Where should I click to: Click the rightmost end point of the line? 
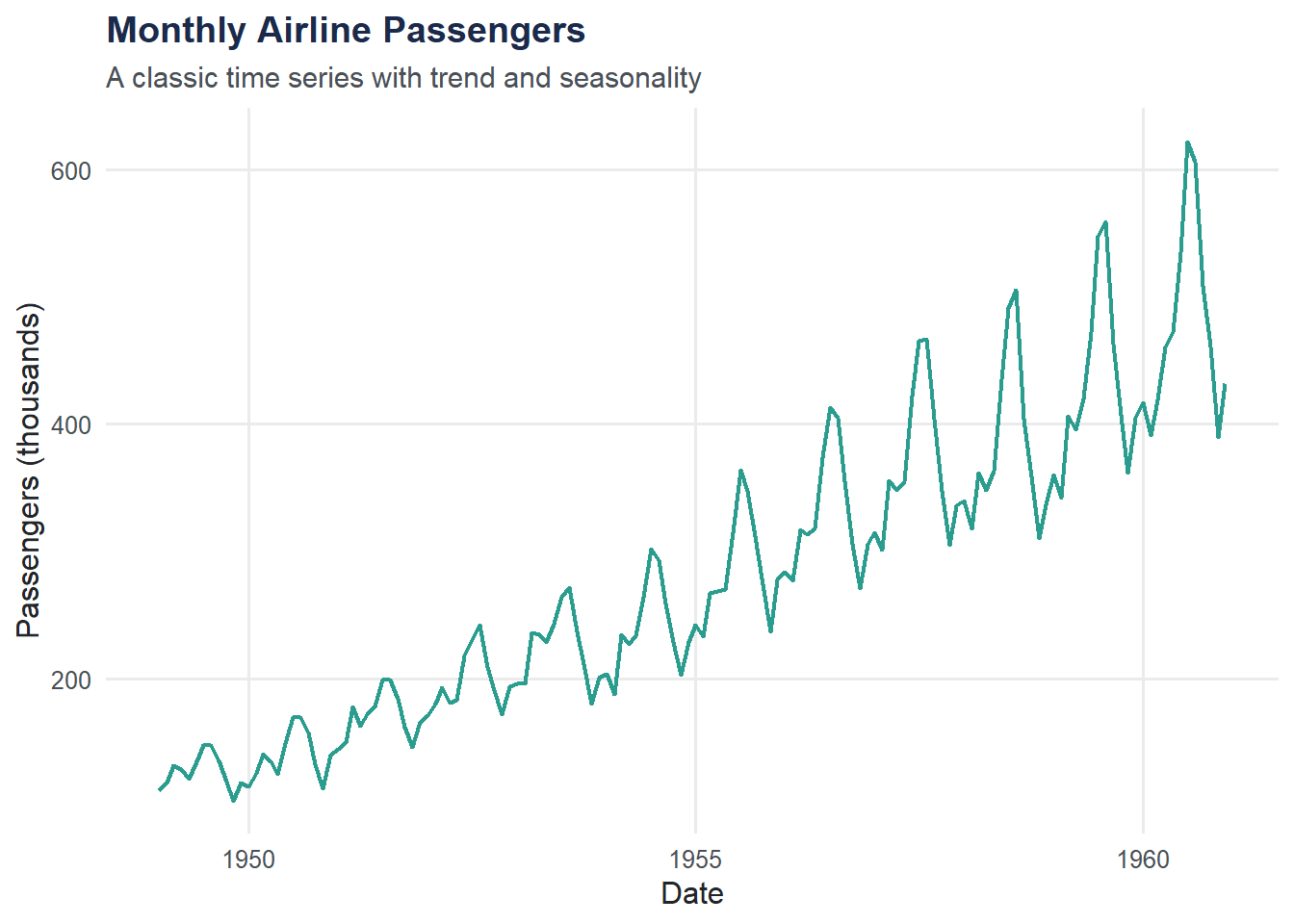1225,385
